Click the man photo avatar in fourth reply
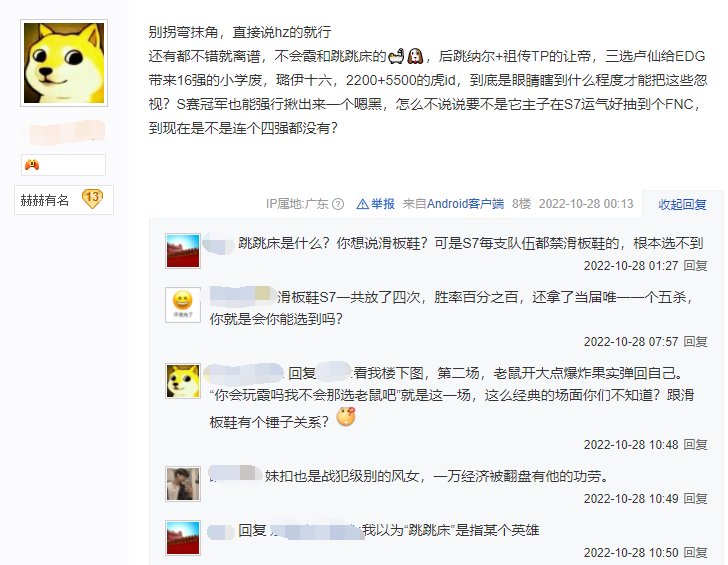The height and width of the screenshot is (565, 728). click(183, 484)
